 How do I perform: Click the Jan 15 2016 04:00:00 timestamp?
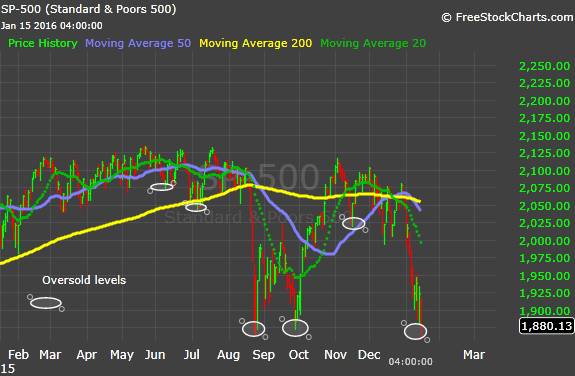tap(52, 26)
